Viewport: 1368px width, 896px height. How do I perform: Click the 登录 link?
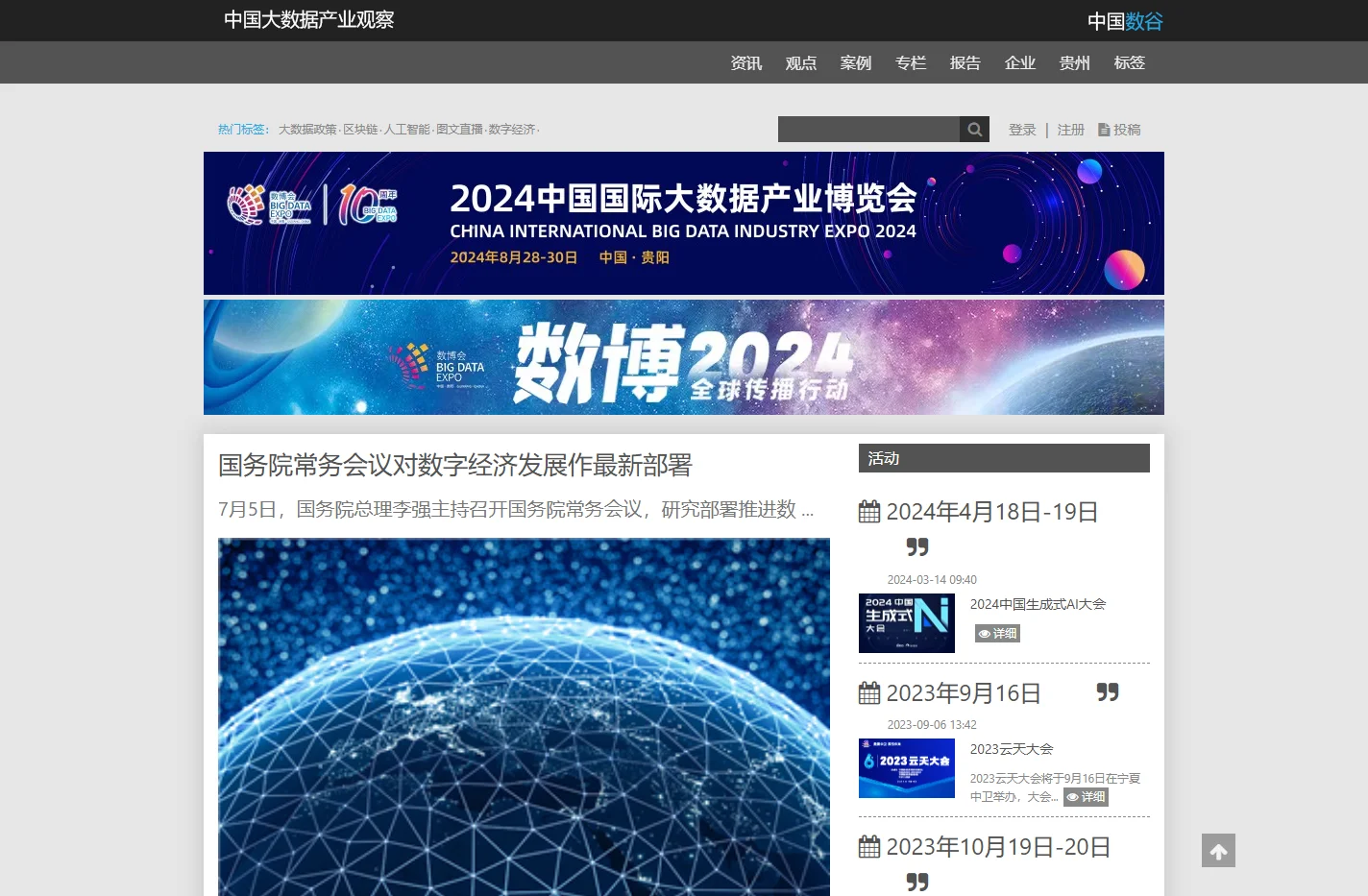(x=1022, y=130)
